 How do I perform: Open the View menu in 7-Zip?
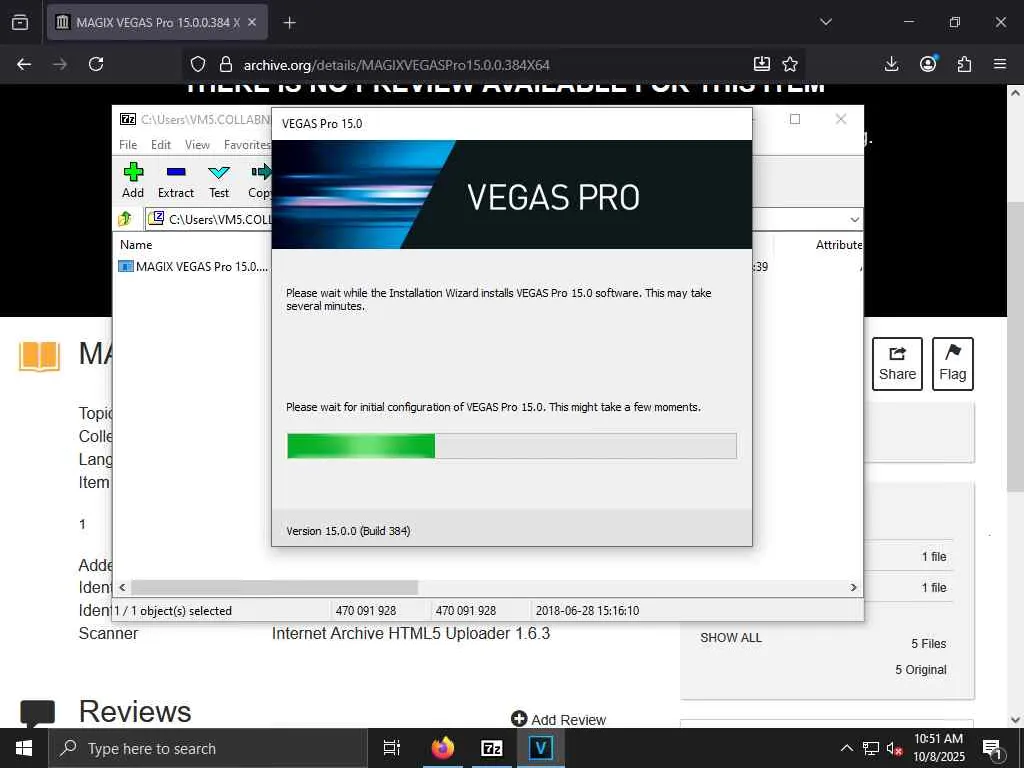click(x=197, y=145)
